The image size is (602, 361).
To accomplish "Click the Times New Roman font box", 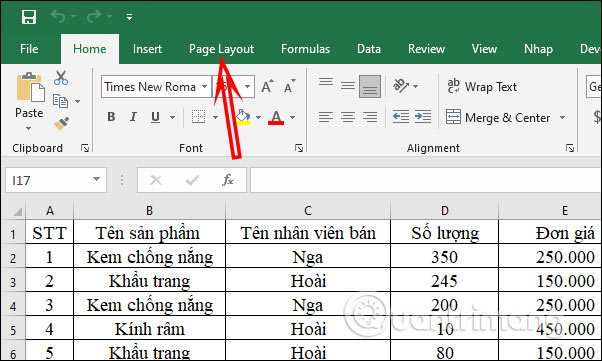I will [150, 87].
